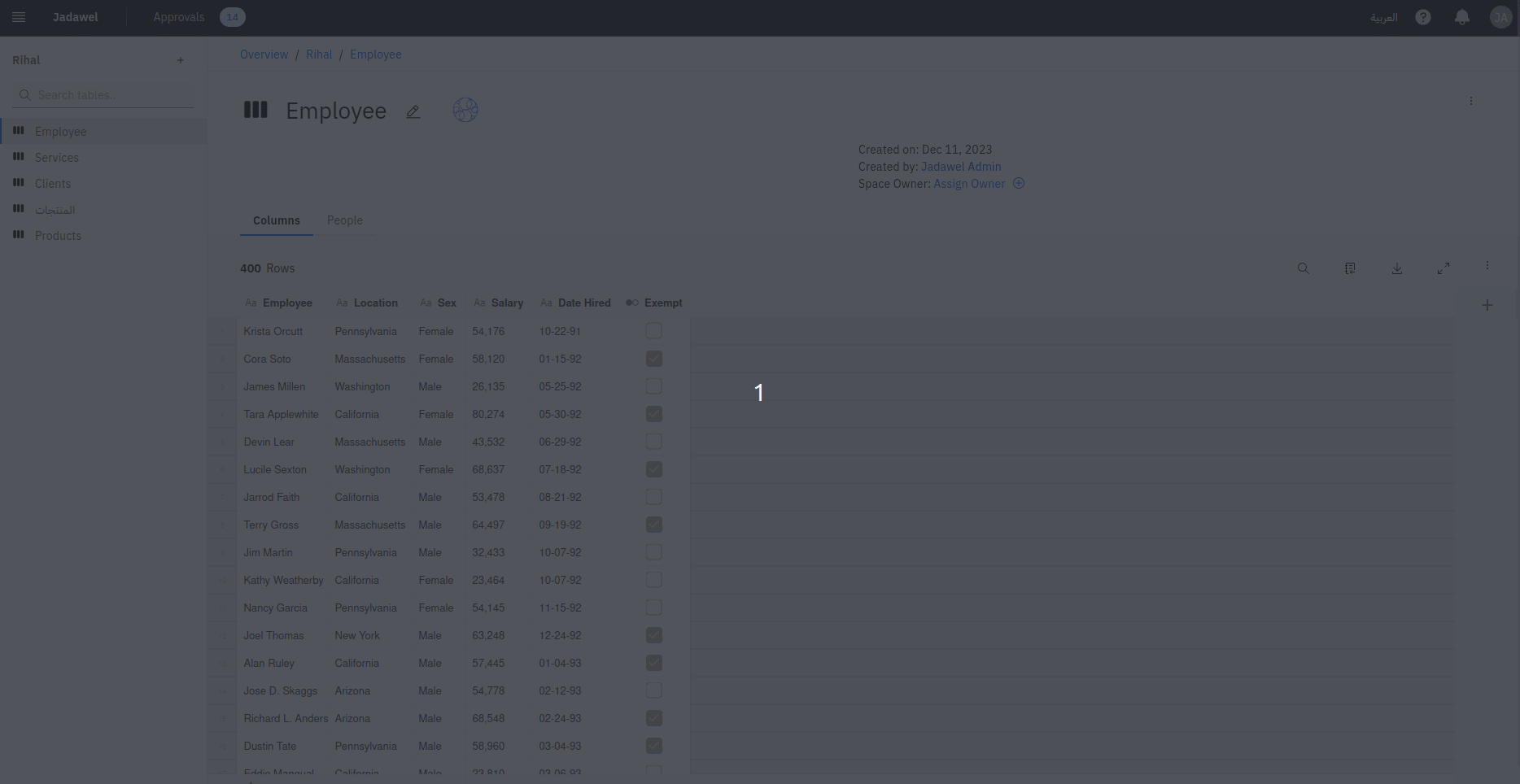Open the table toolbar kebab menu
This screenshot has width=1520, height=784.
[1487, 266]
